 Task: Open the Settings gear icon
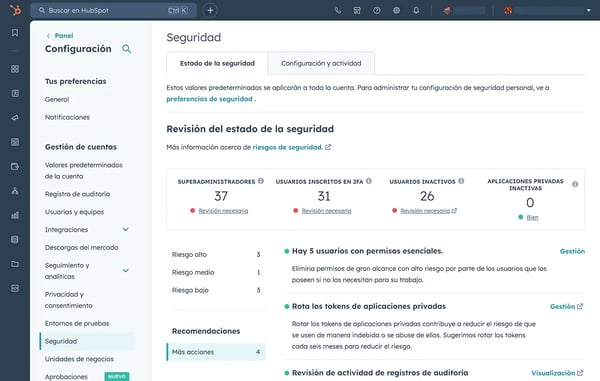pyautogui.click(x=396, y=10)
